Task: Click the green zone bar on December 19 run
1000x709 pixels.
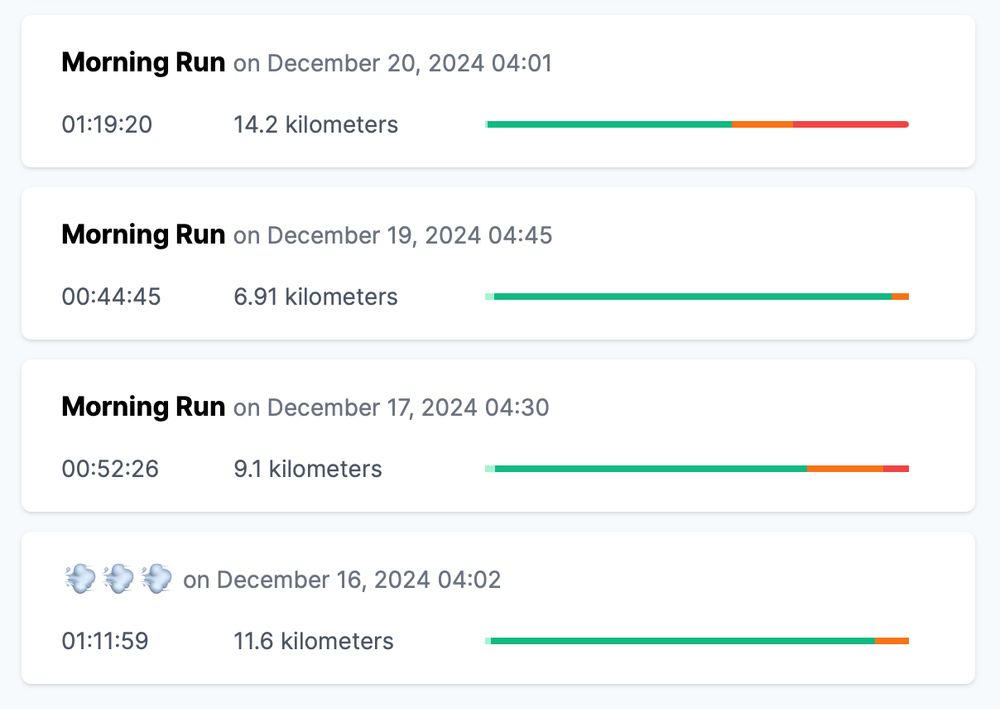Action: click(690, 296)
